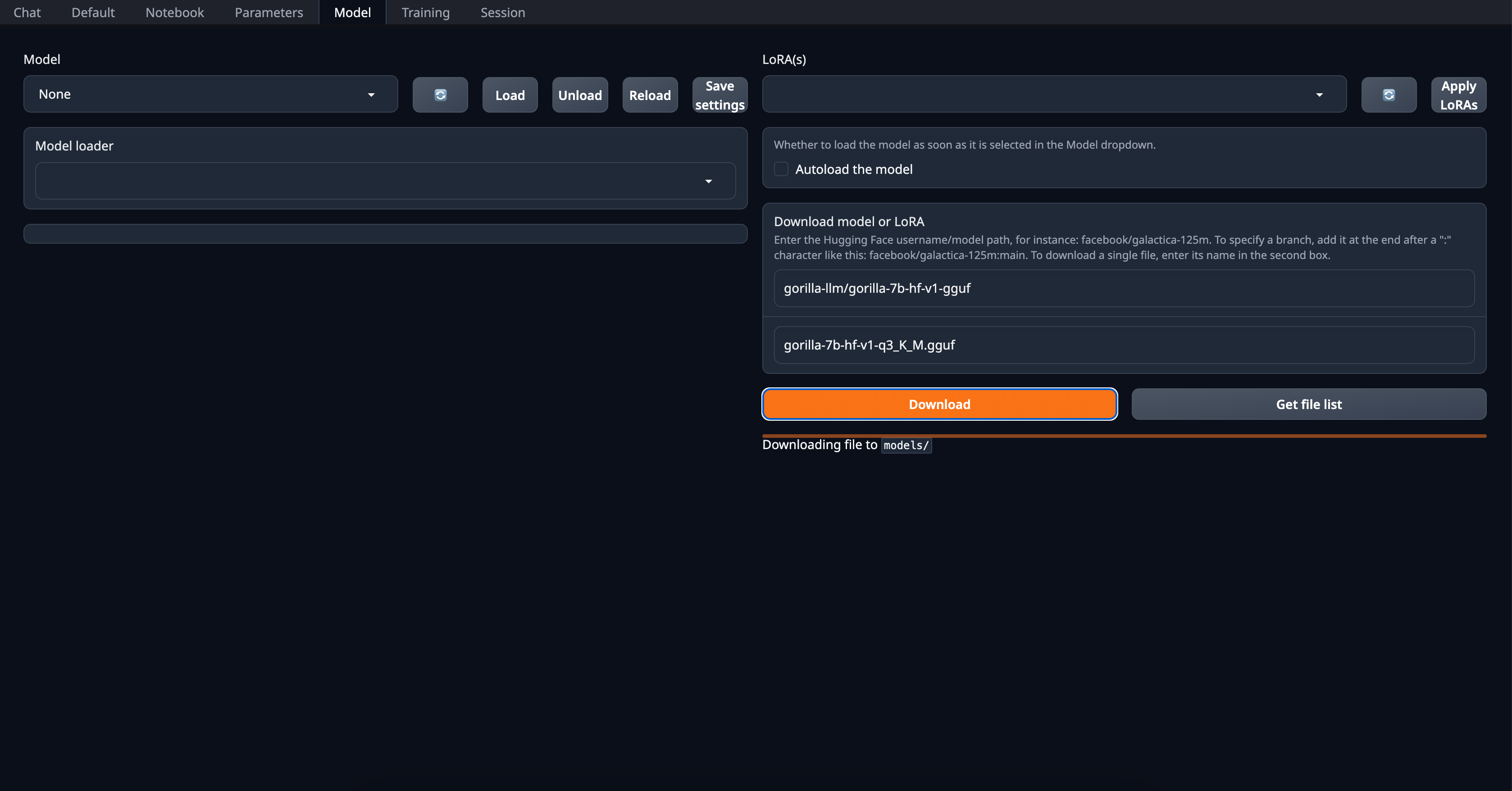Image resolution: width=1512 pixels, height=791 pixels.
Task: Click the orange Download button
Action: coord(940,405)
